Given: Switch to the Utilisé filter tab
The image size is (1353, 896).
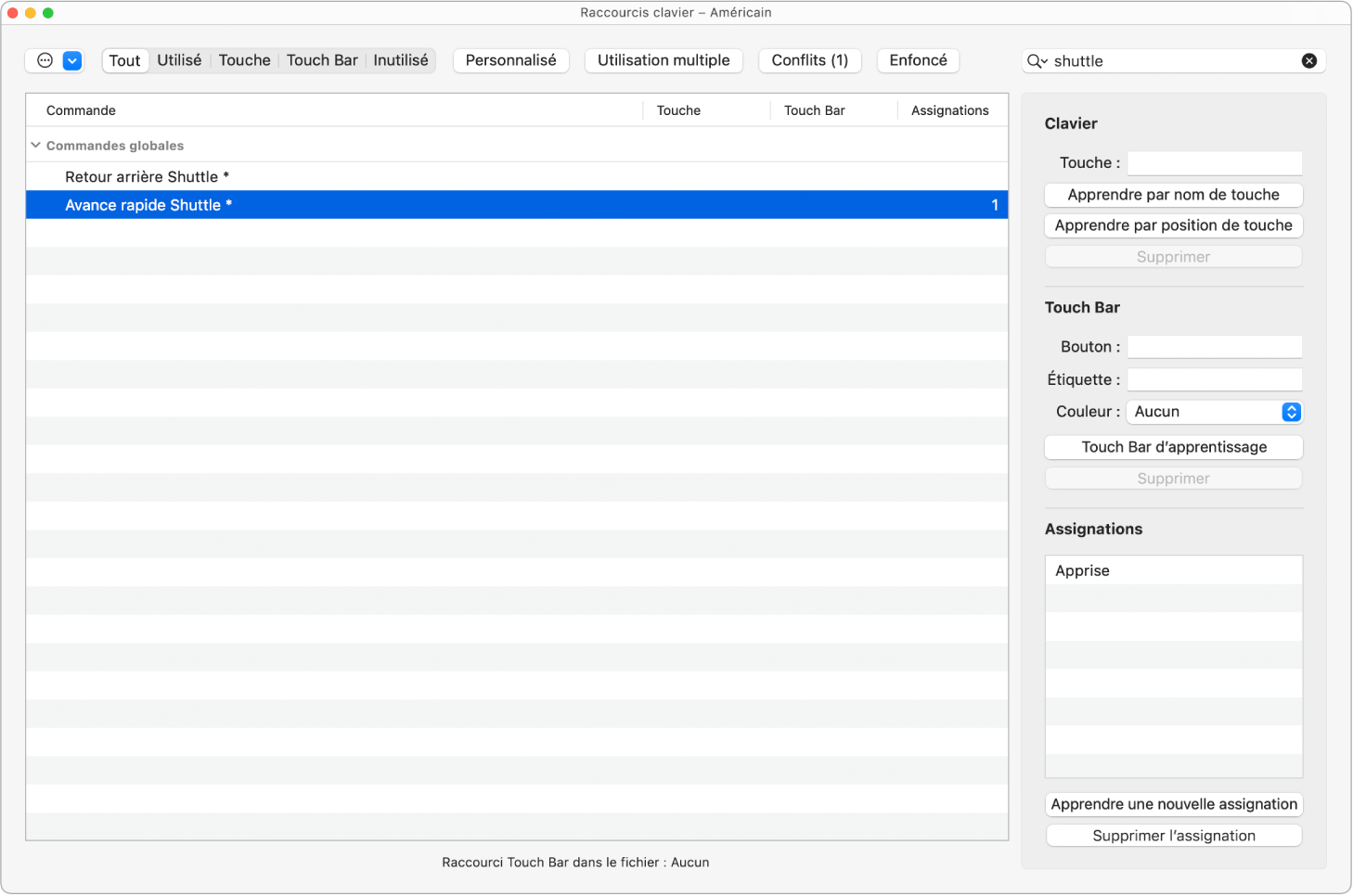Looking at the screenshot, I should click(179, 60).
